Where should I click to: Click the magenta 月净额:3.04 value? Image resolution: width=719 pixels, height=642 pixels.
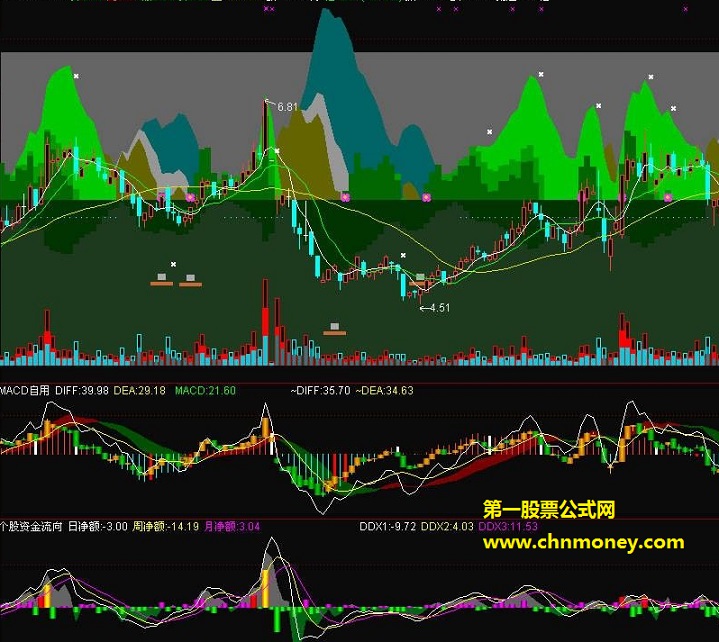232,526
